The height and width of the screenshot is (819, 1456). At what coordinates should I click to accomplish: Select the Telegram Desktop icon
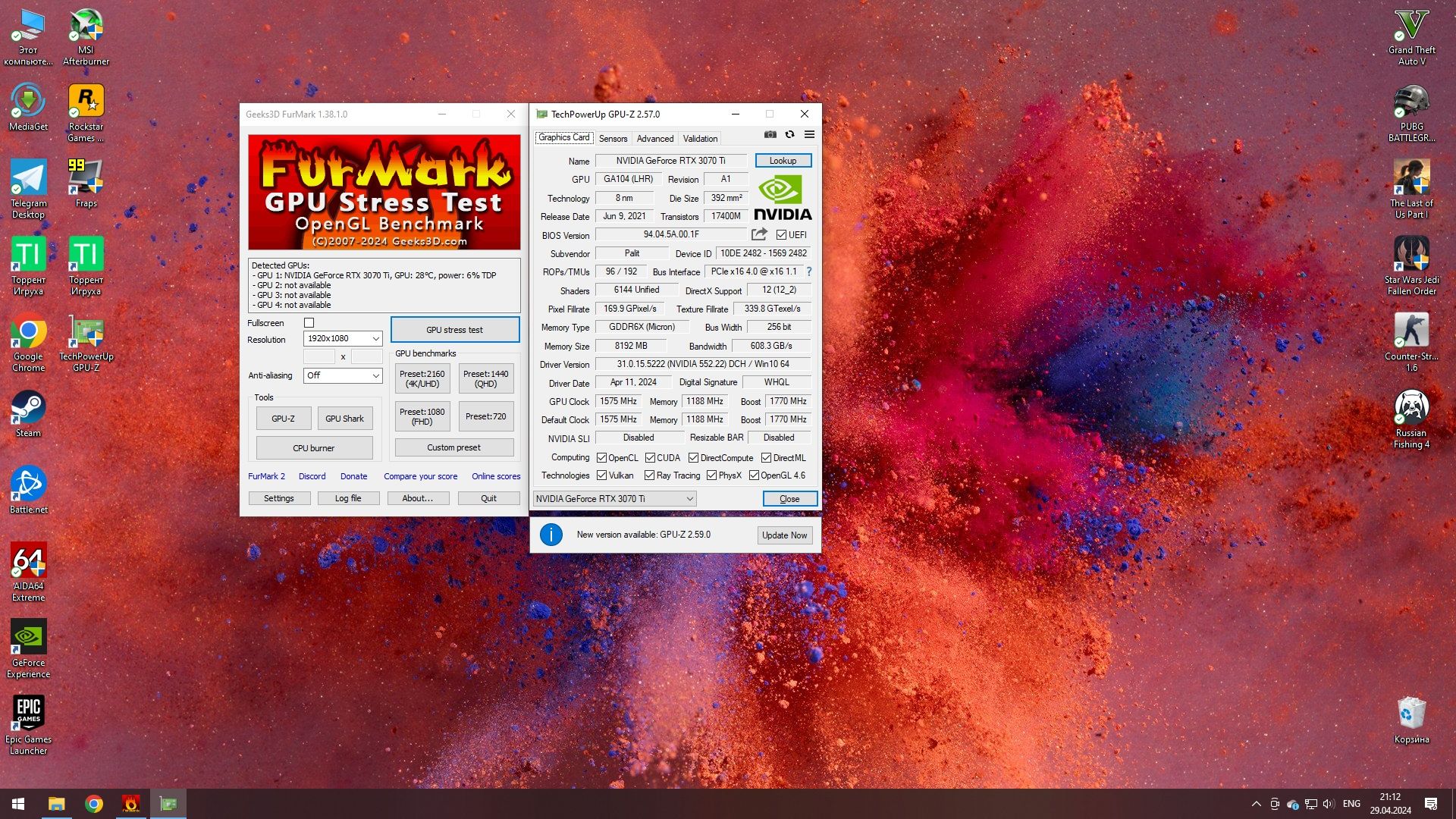[x=28, y=189]
